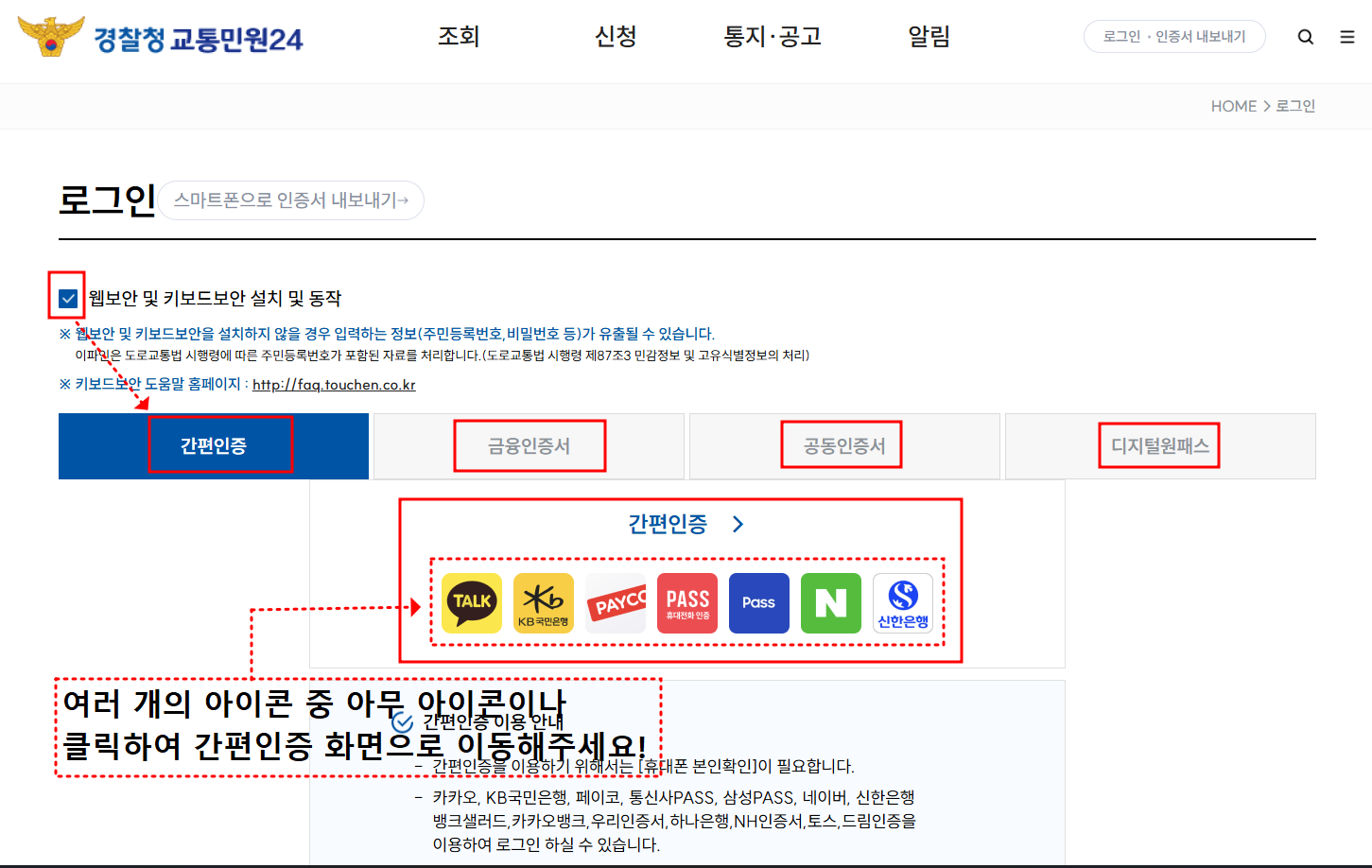Select the PAYCO authentication icon
The image size is (1372, 868).
pyautogui.click(x=616, y=602)
